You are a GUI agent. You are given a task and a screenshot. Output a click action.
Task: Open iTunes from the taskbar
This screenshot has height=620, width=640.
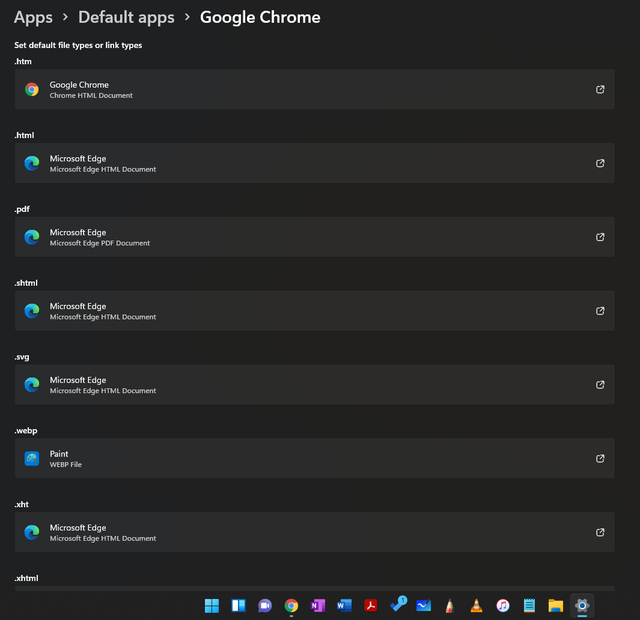tap(503, 606)
